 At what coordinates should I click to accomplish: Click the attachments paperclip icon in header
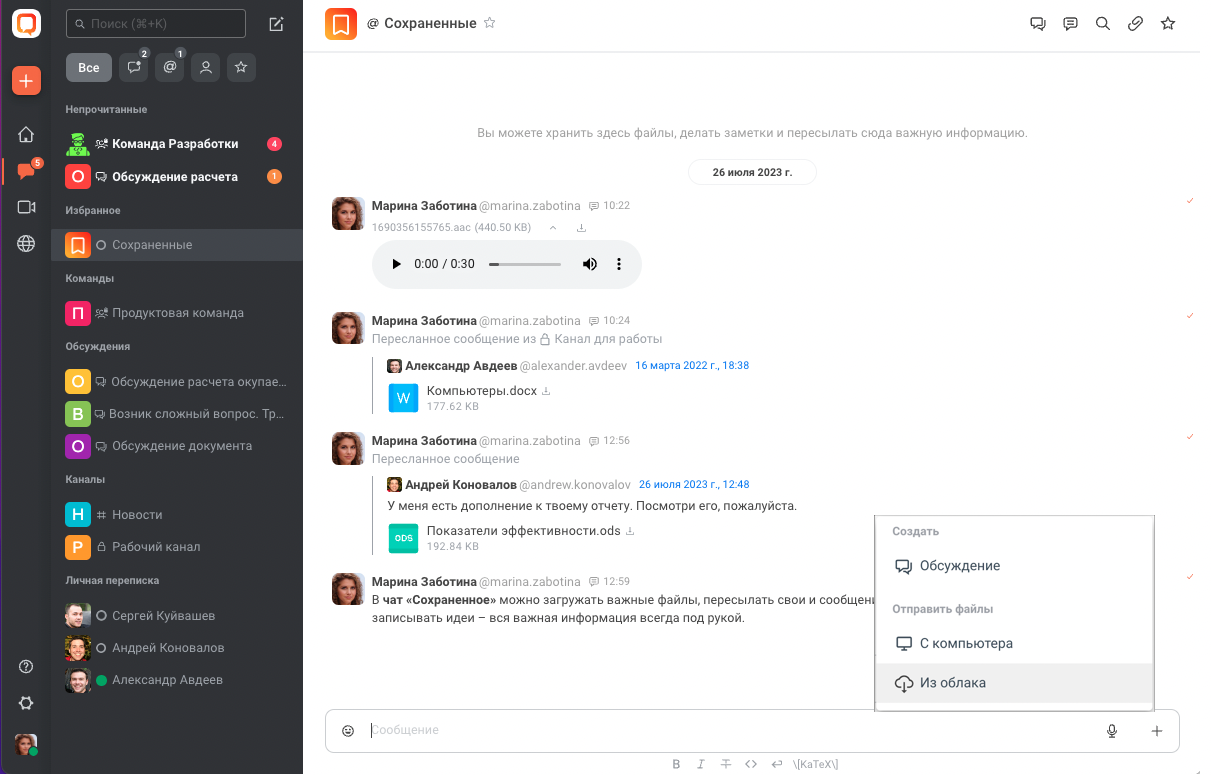[1135, 24]
